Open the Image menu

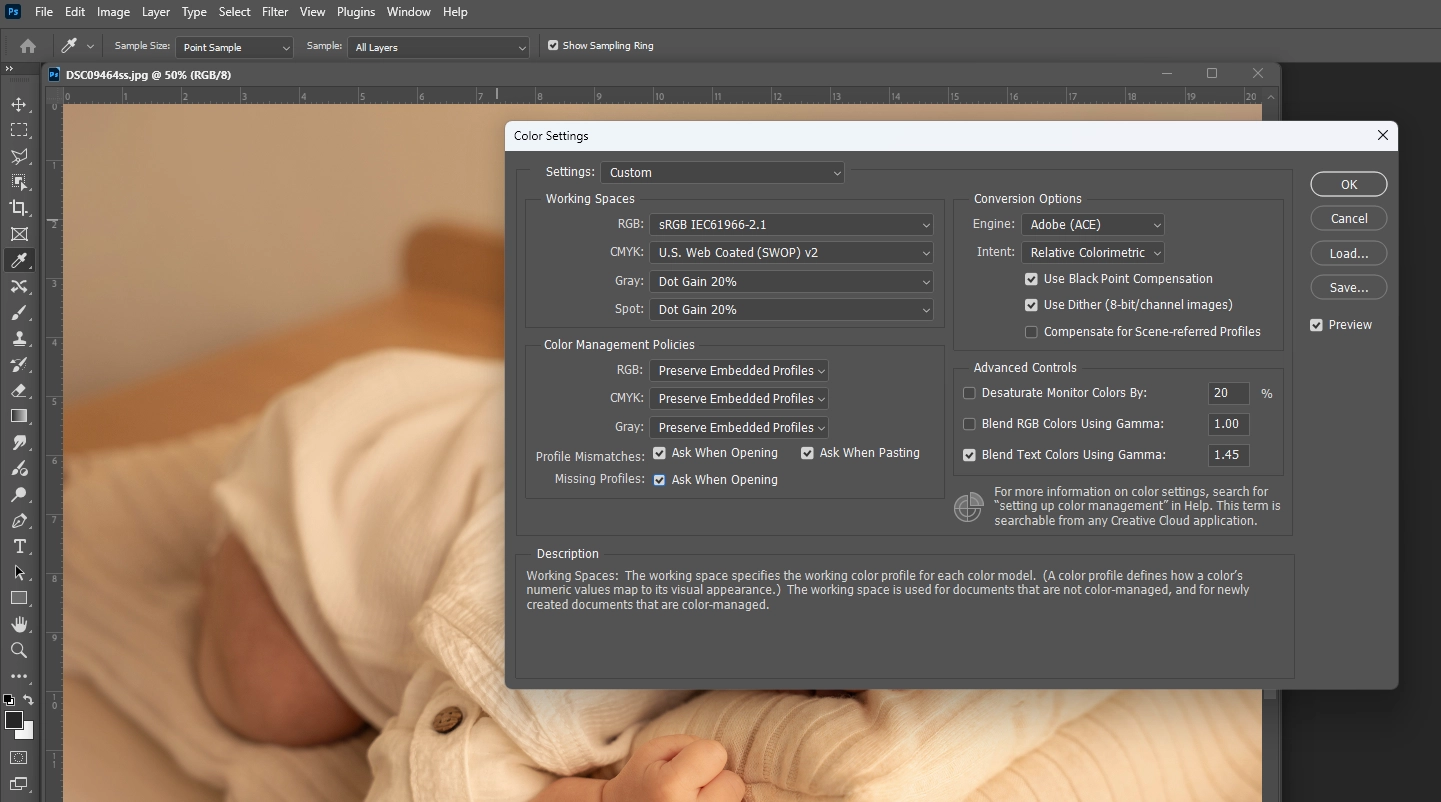click(113, 12)
